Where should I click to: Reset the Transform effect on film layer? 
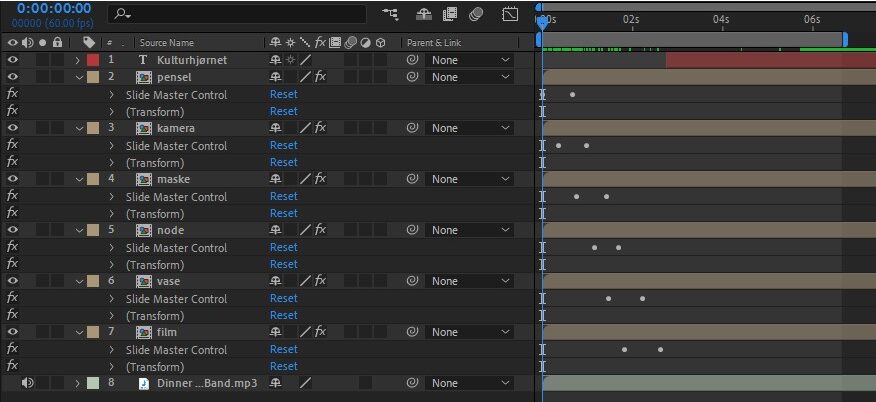[x=283, y=366]
